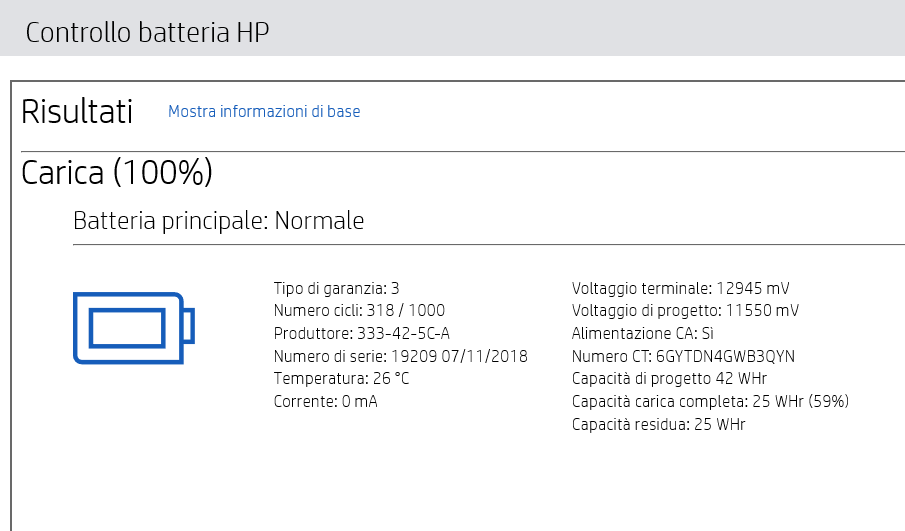Select the Produttore 333-42-5C-A text
Image resolution: width=905 pixels, height=531 pixels.
[361, 334]
